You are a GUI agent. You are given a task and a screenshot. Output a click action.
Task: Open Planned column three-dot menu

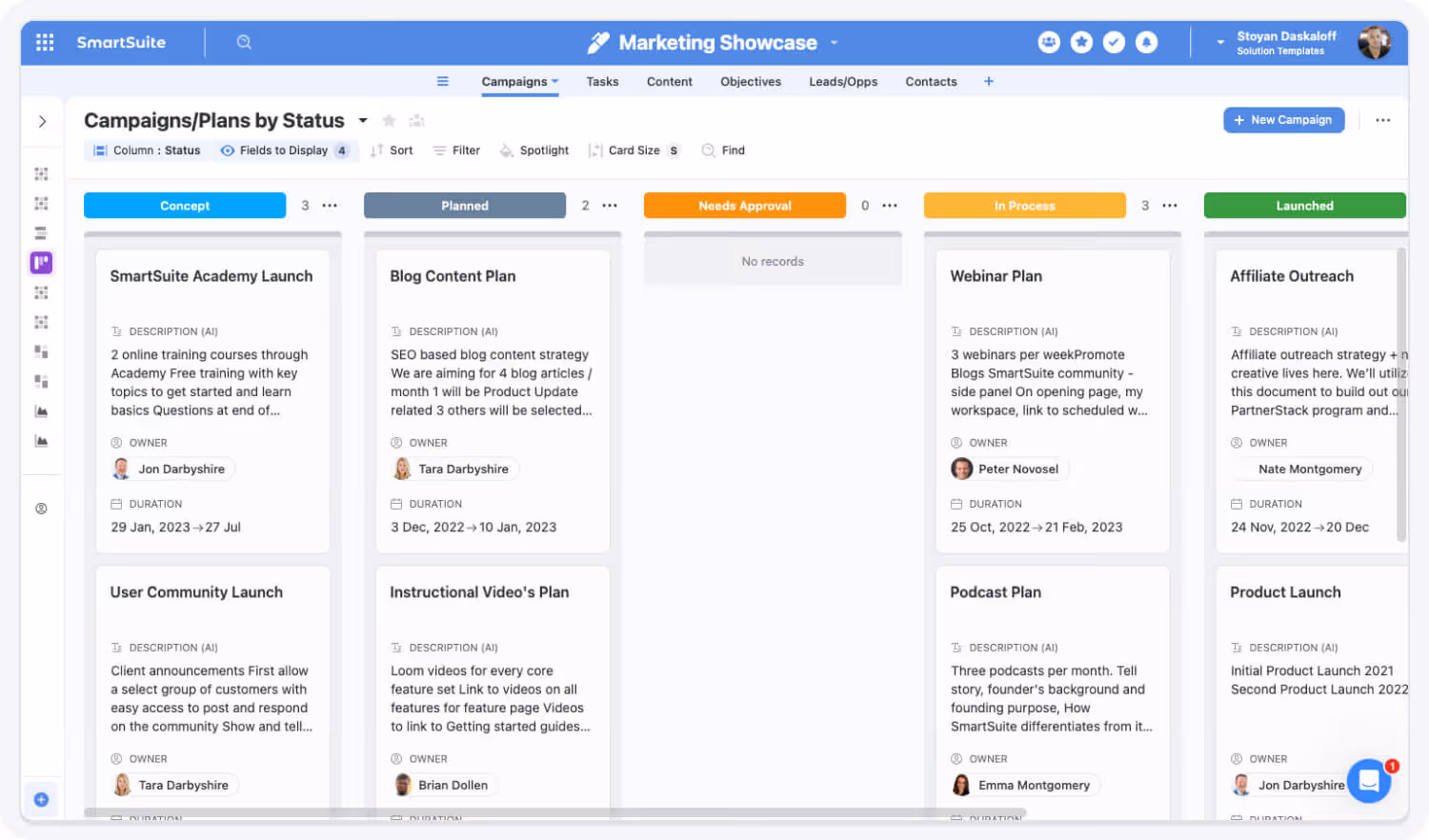point(610,206)
